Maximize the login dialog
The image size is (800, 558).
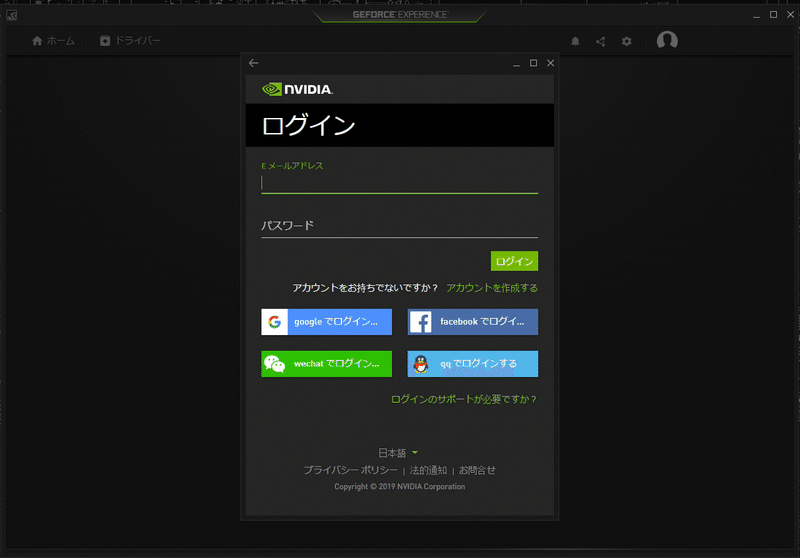coord(533,63)
